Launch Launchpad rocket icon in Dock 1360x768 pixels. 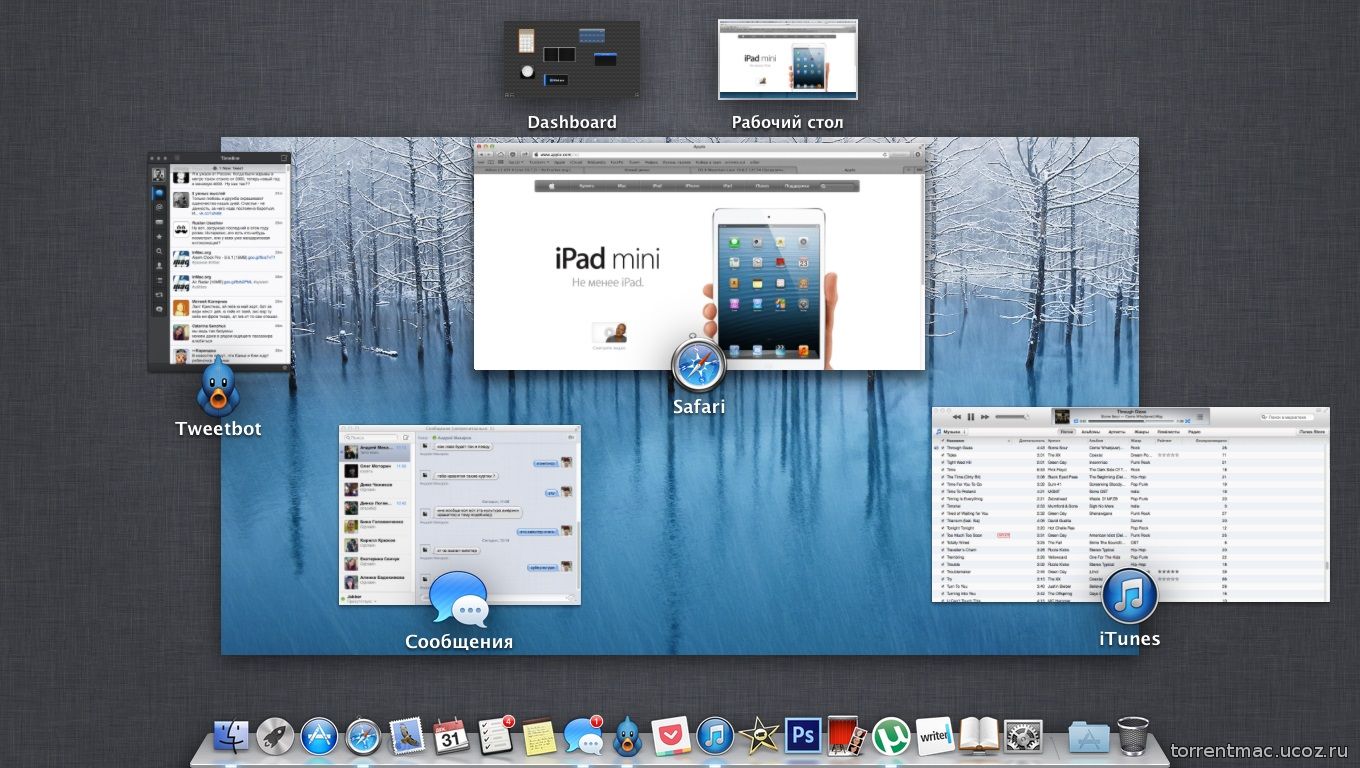click(275, 736)
